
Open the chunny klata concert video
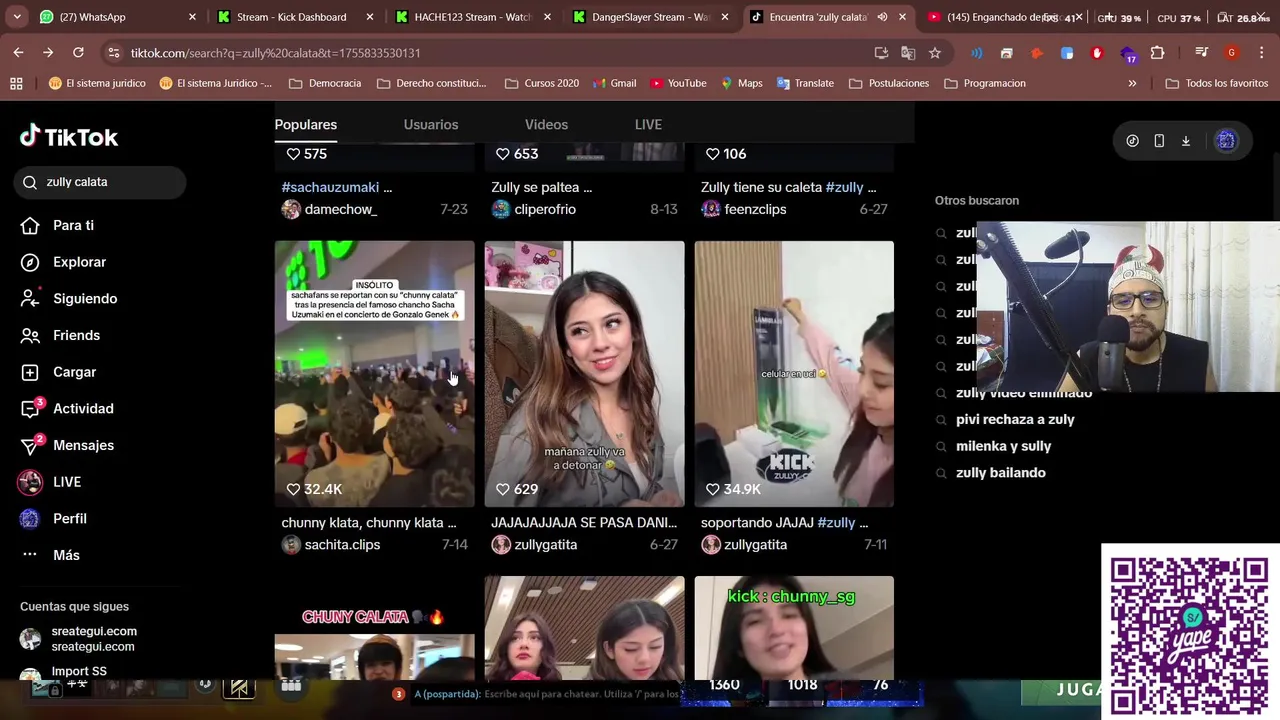click(375, 373)
